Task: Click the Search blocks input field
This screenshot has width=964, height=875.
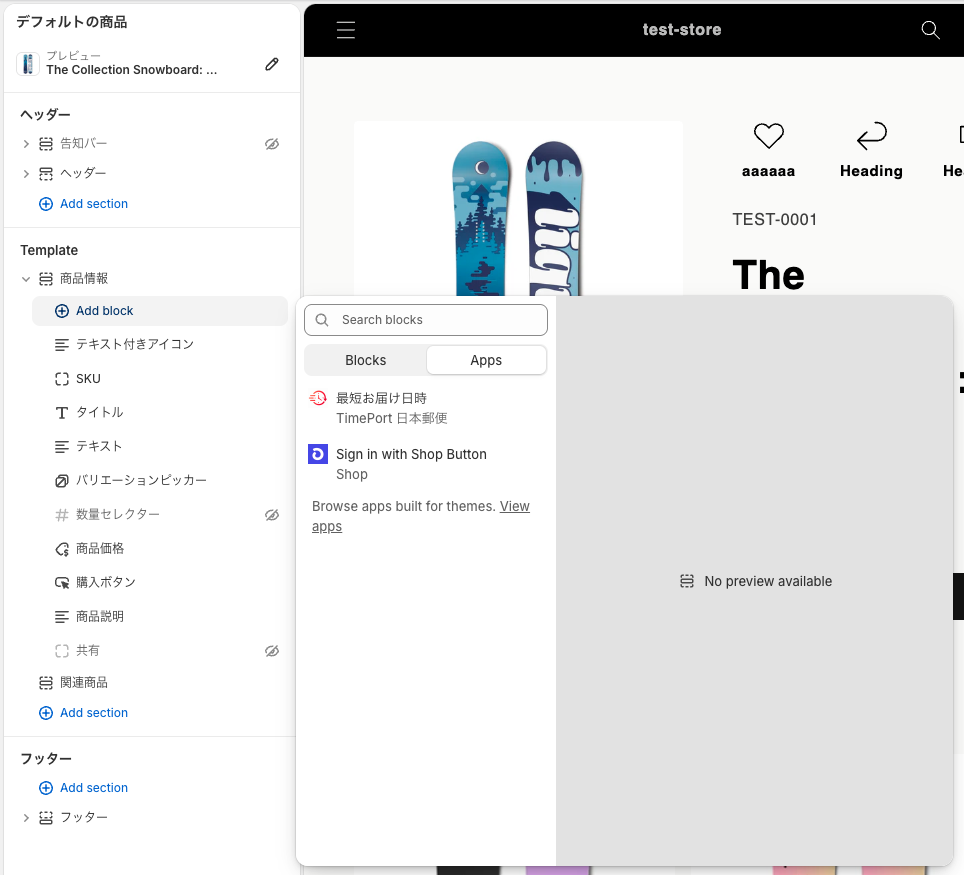Action: click(x=426, y=320)
